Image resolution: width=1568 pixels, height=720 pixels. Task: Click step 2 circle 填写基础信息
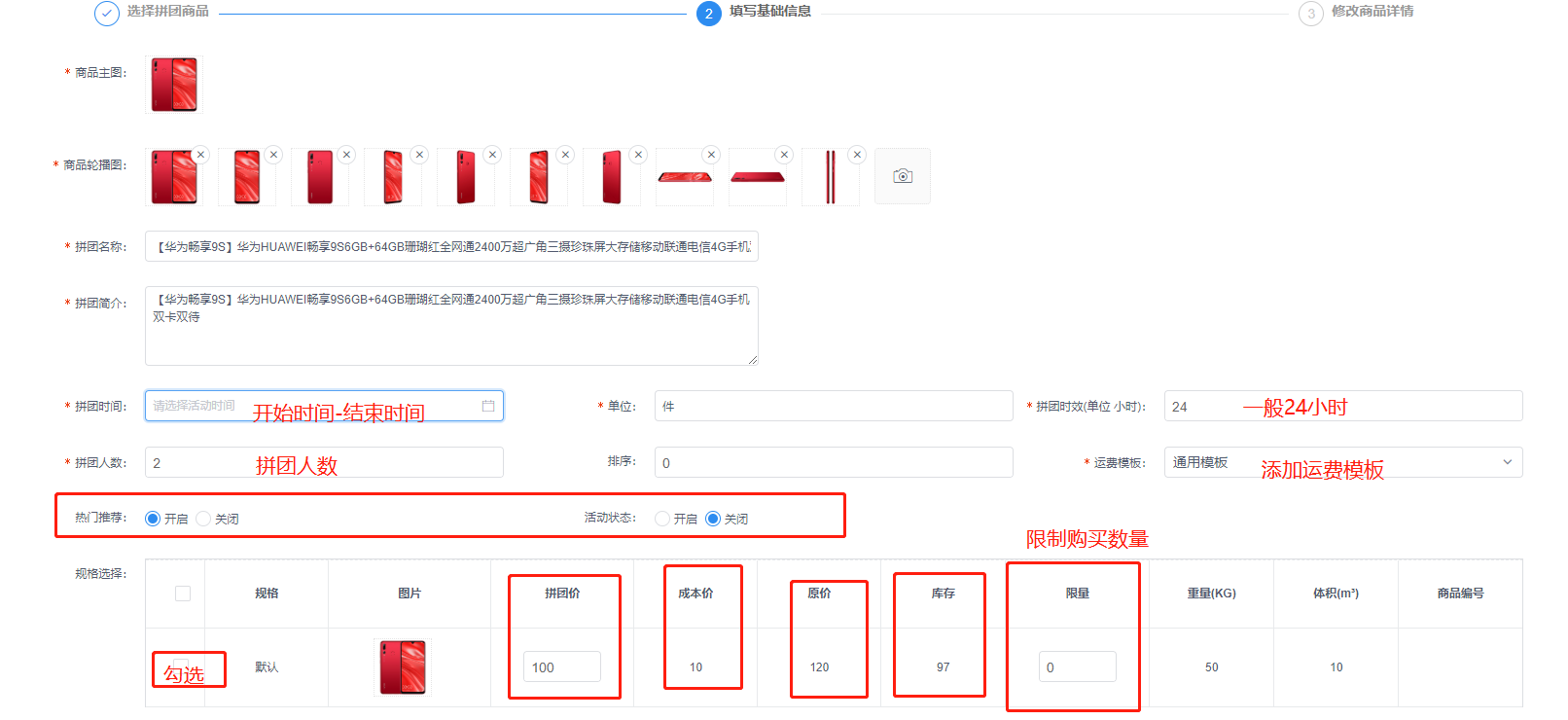click(709, 14)
